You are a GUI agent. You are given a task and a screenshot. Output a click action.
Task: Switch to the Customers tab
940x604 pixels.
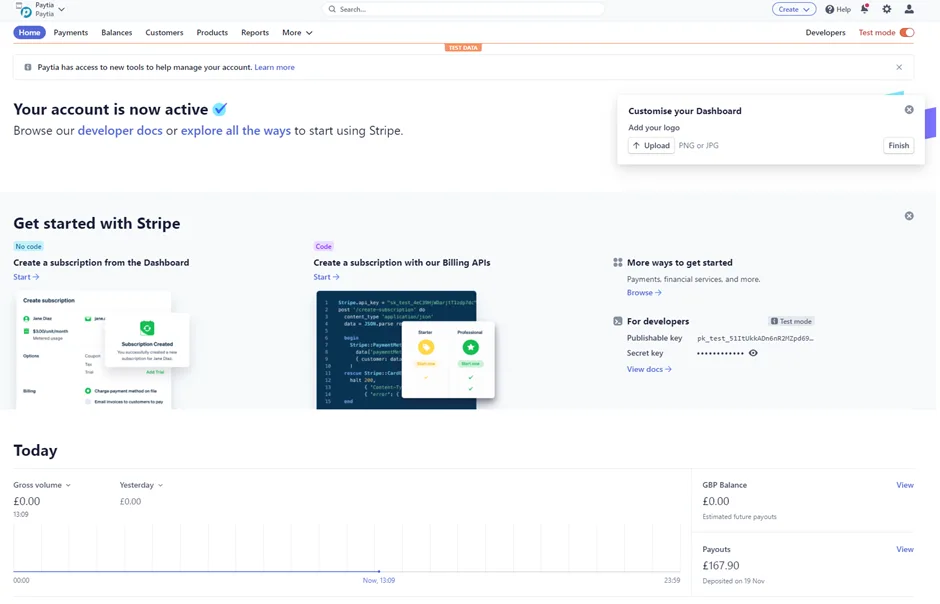(x=164, y=32)
